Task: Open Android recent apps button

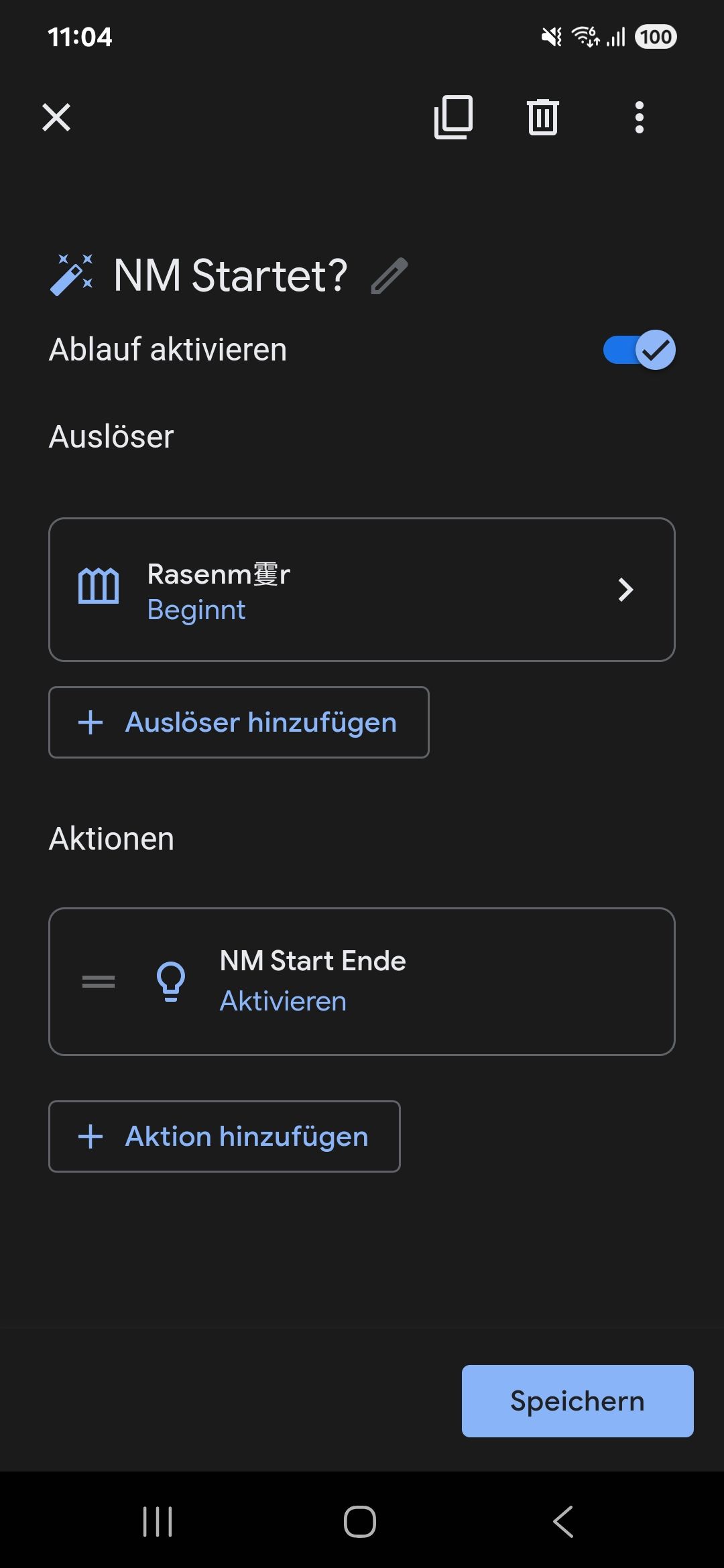Action: [158, 1521]
